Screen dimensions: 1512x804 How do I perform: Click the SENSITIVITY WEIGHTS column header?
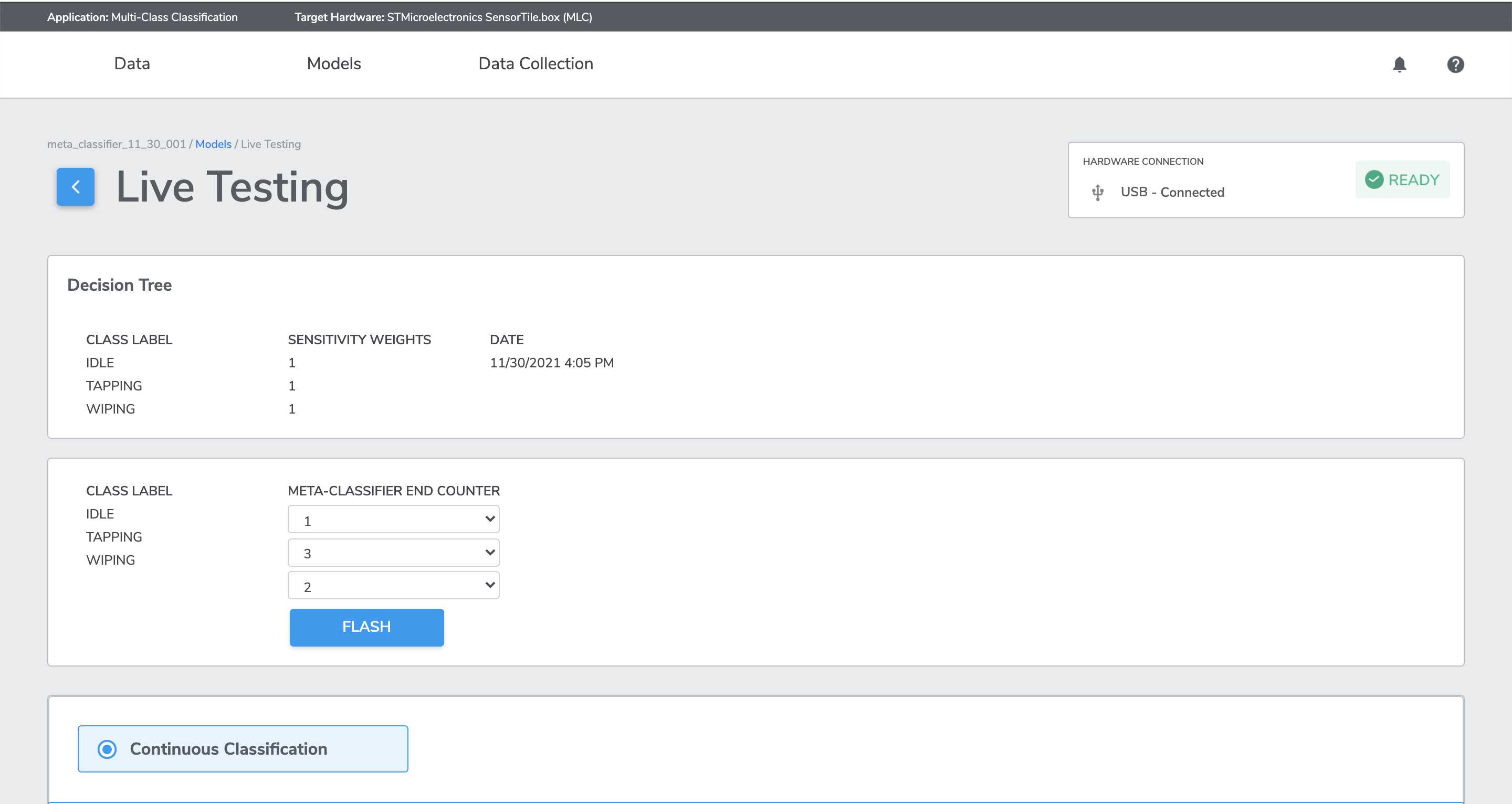[359, 340]
